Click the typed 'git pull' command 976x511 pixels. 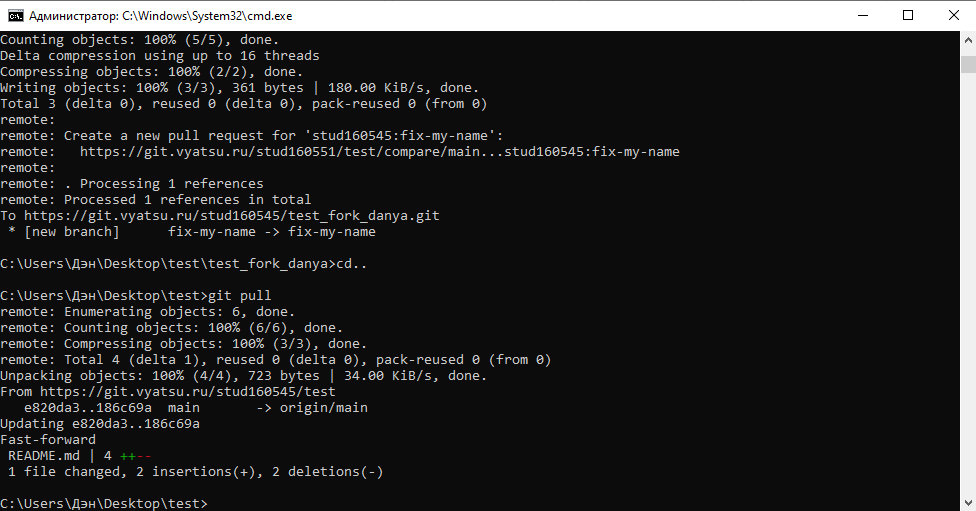(239, 296)
